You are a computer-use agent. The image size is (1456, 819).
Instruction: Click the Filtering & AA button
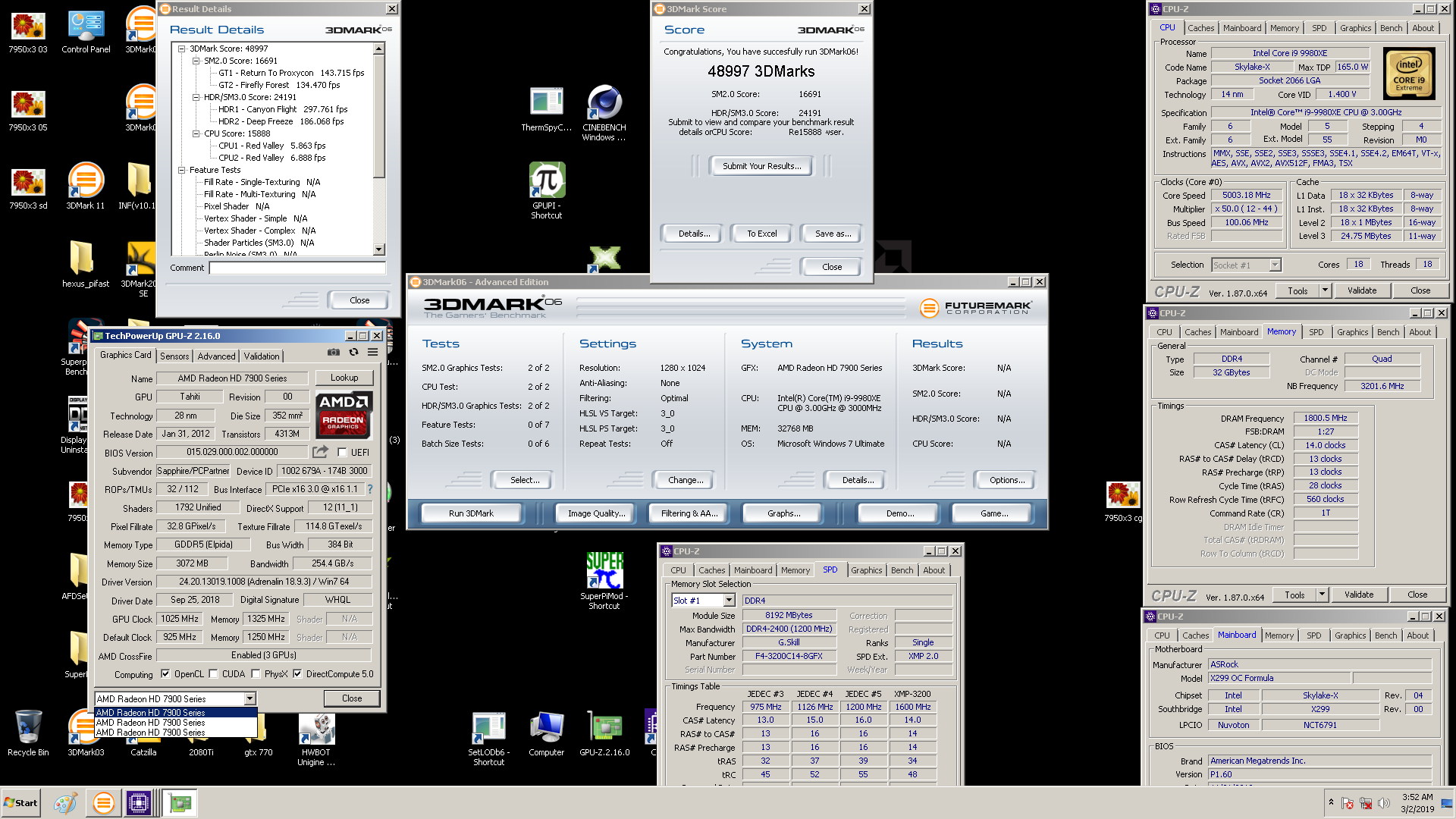point(689,513)
